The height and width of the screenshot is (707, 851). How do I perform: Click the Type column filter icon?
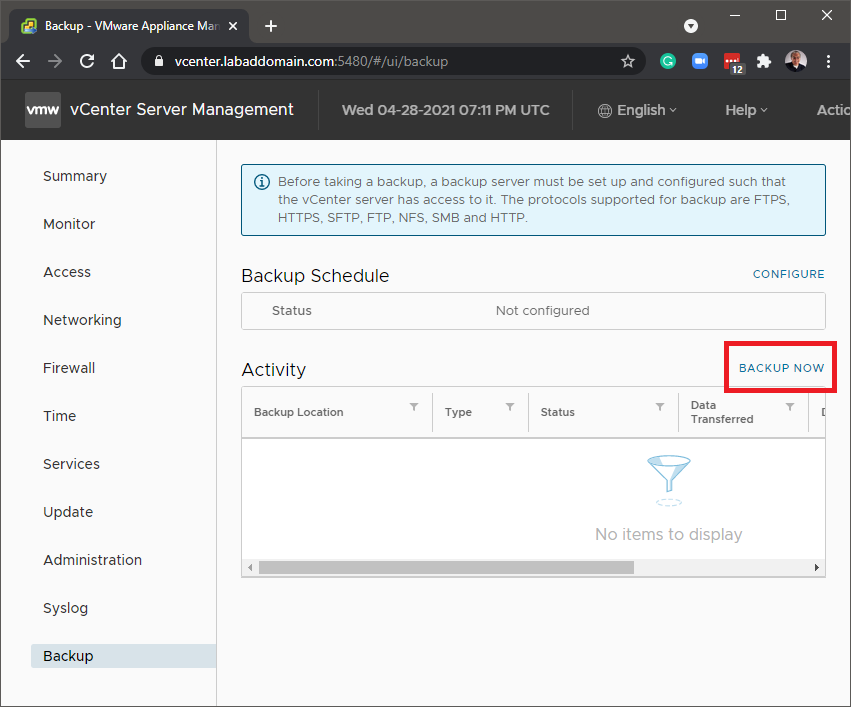(x=510, y=407)
